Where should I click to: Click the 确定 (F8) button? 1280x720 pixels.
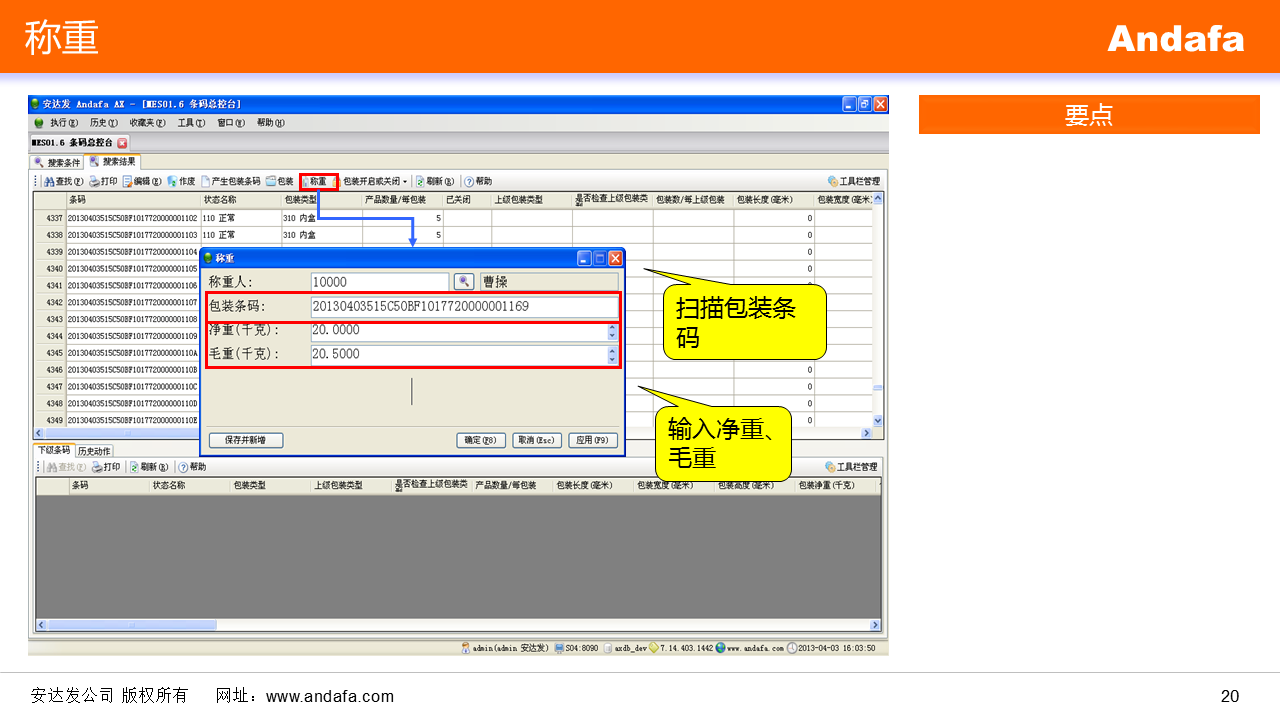(481, 440)
